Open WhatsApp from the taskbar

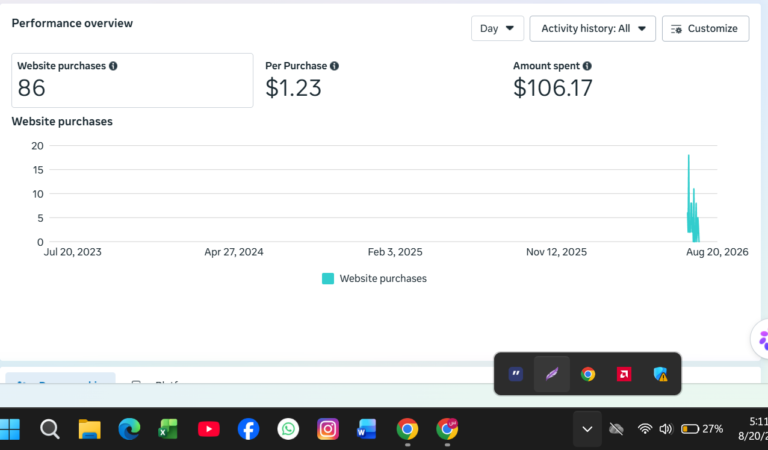(x=288, y=429)
